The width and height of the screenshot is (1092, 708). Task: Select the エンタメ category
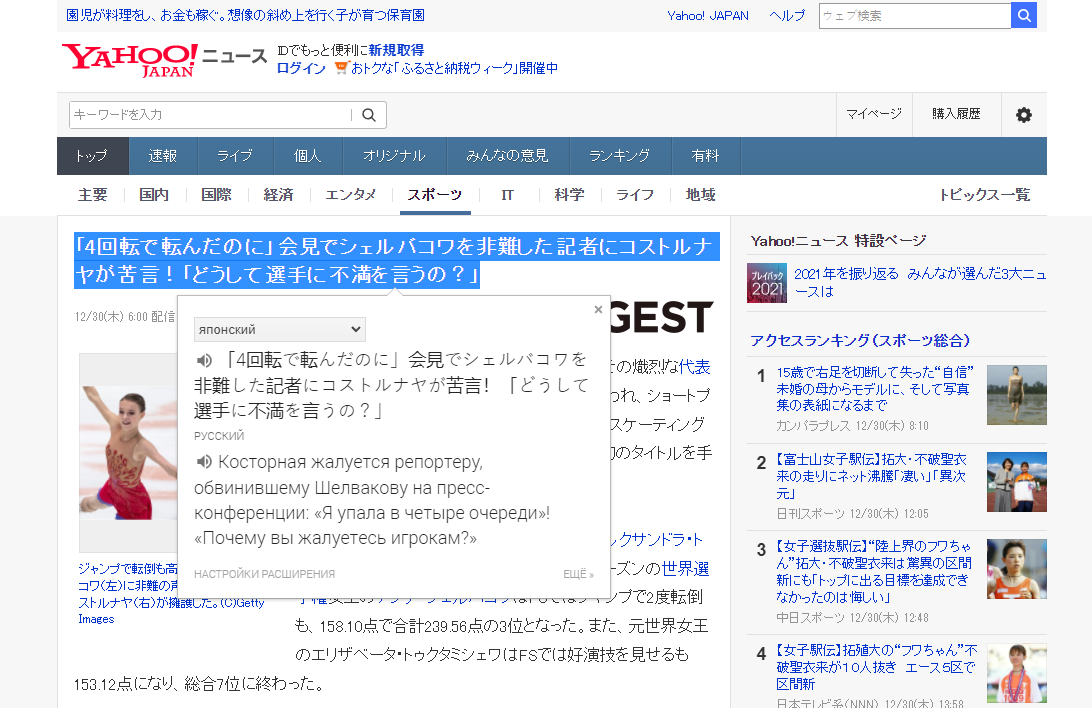click(350, 195)
